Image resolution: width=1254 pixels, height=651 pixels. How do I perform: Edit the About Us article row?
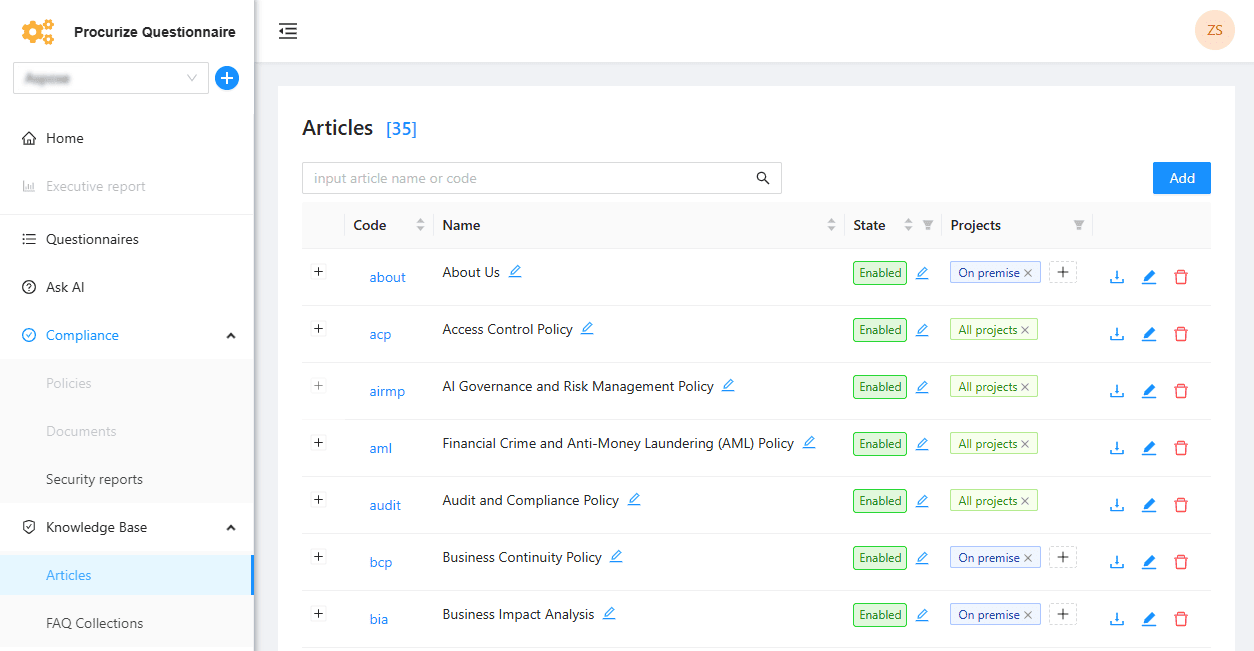[x=1148, y=276]
